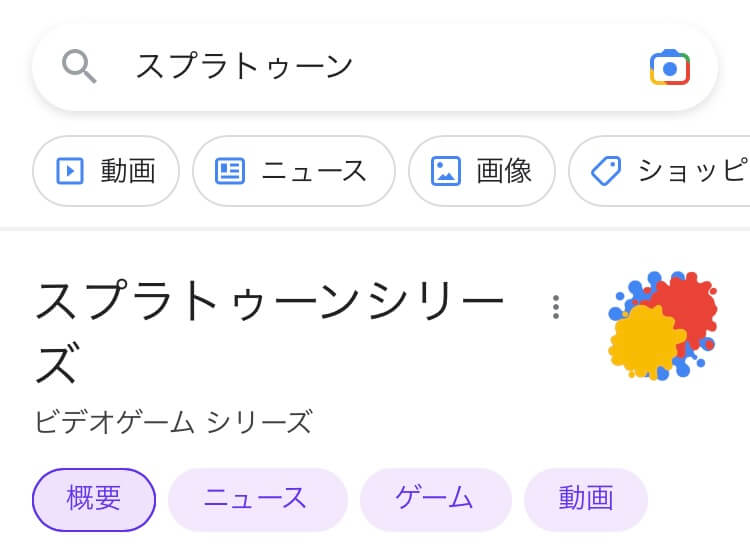The width and height of the screenshot is (750, 558).
Task: Open the three-dot more options menu
Action: pyautogui.click(x=556, y=307)
